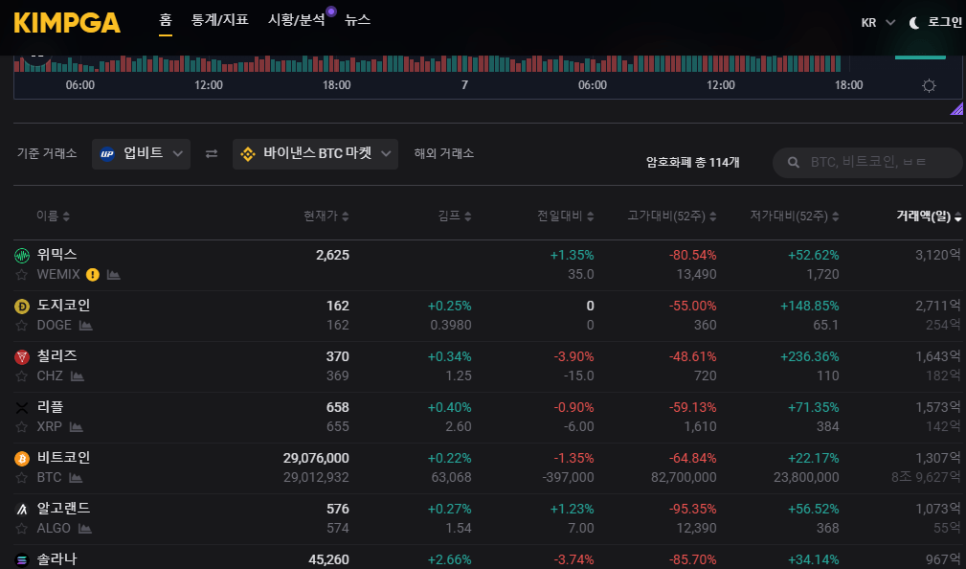Sort by 현재가 column
Viewport: 966px width, 569px height.
click(326, 216)
